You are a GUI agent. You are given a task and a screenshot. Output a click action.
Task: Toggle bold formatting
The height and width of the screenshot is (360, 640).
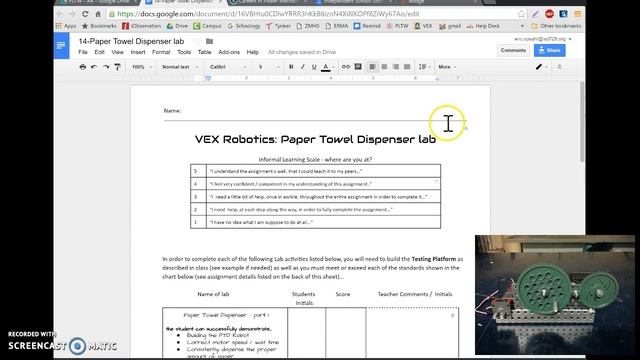click(x=291, y=67)
